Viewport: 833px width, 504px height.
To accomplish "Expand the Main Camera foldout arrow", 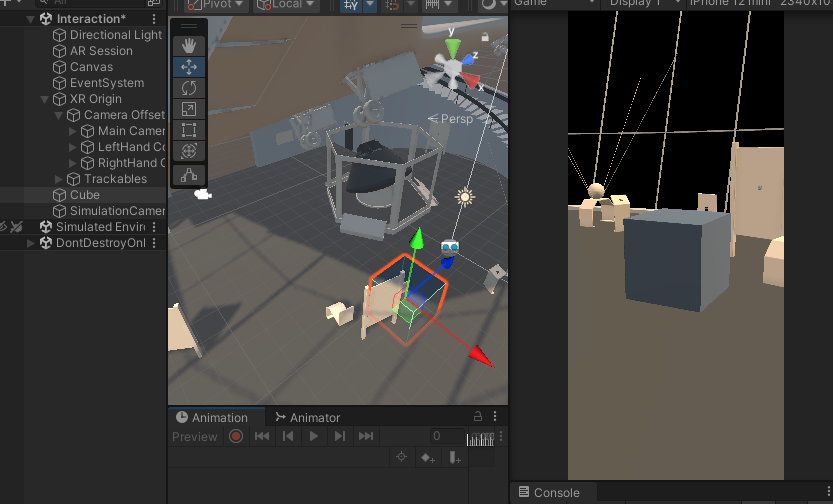I will click(73, 131).
